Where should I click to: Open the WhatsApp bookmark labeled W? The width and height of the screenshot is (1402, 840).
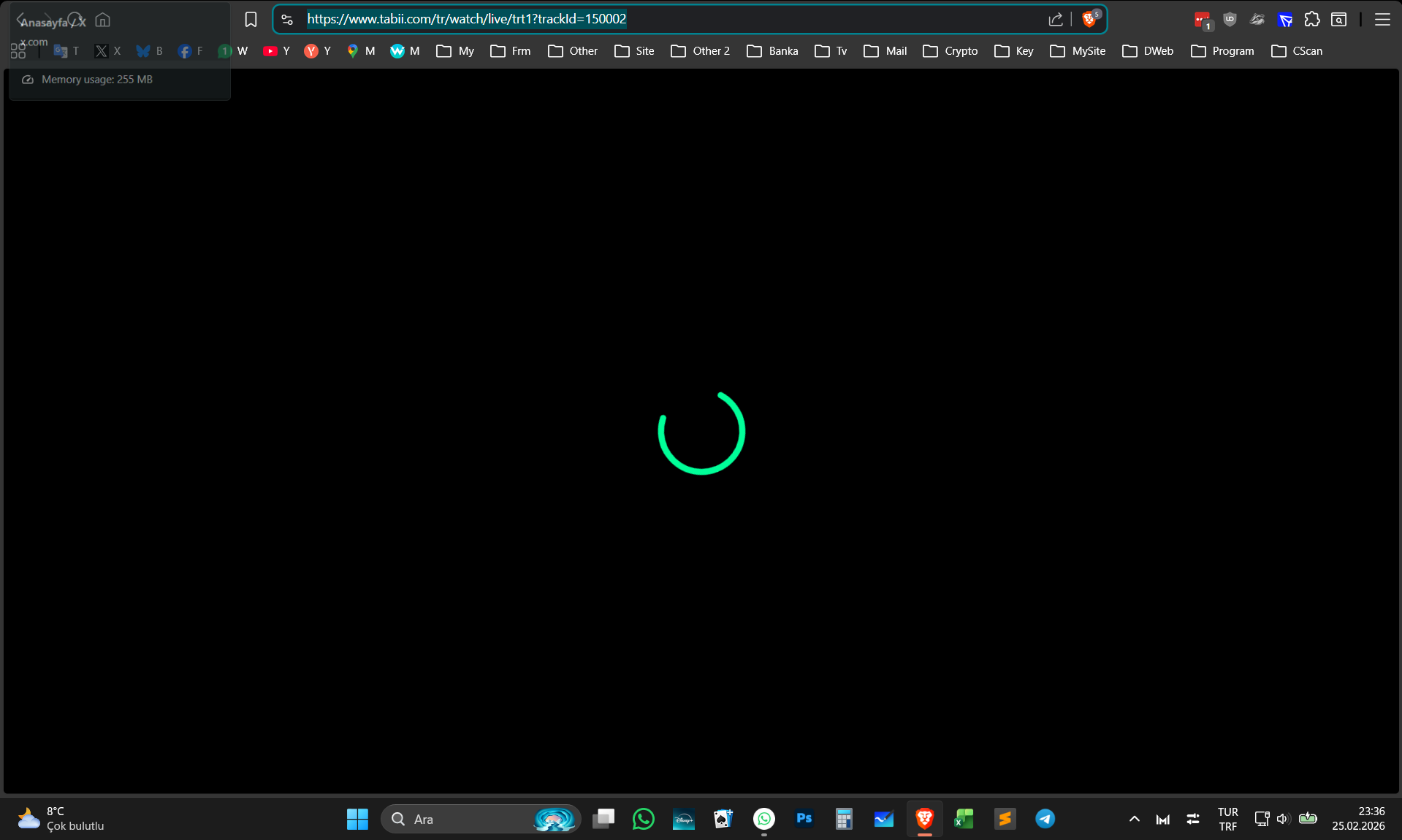point(233,51)
